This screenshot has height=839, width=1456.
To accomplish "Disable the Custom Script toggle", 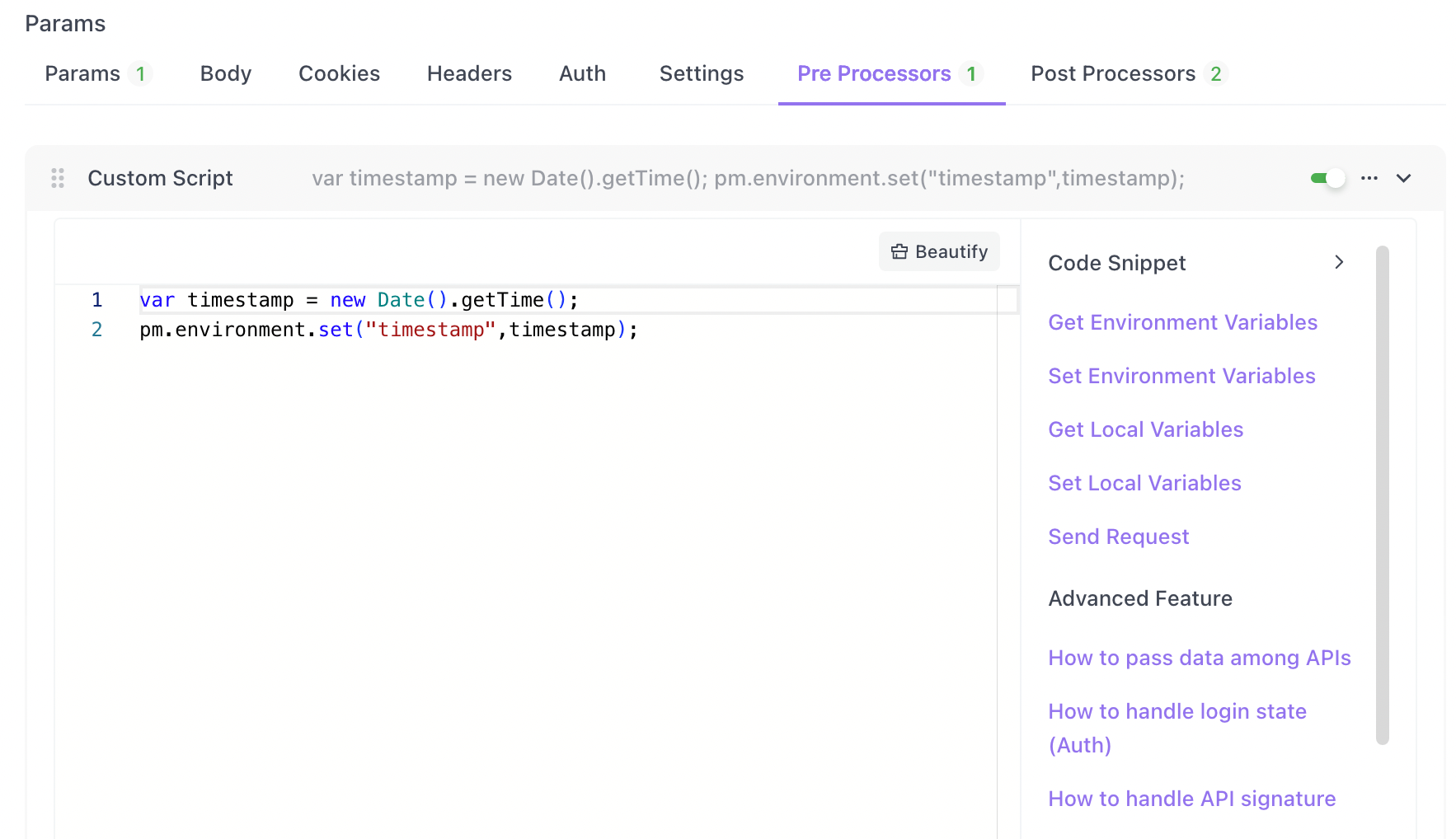I will tap(1327, 178).
